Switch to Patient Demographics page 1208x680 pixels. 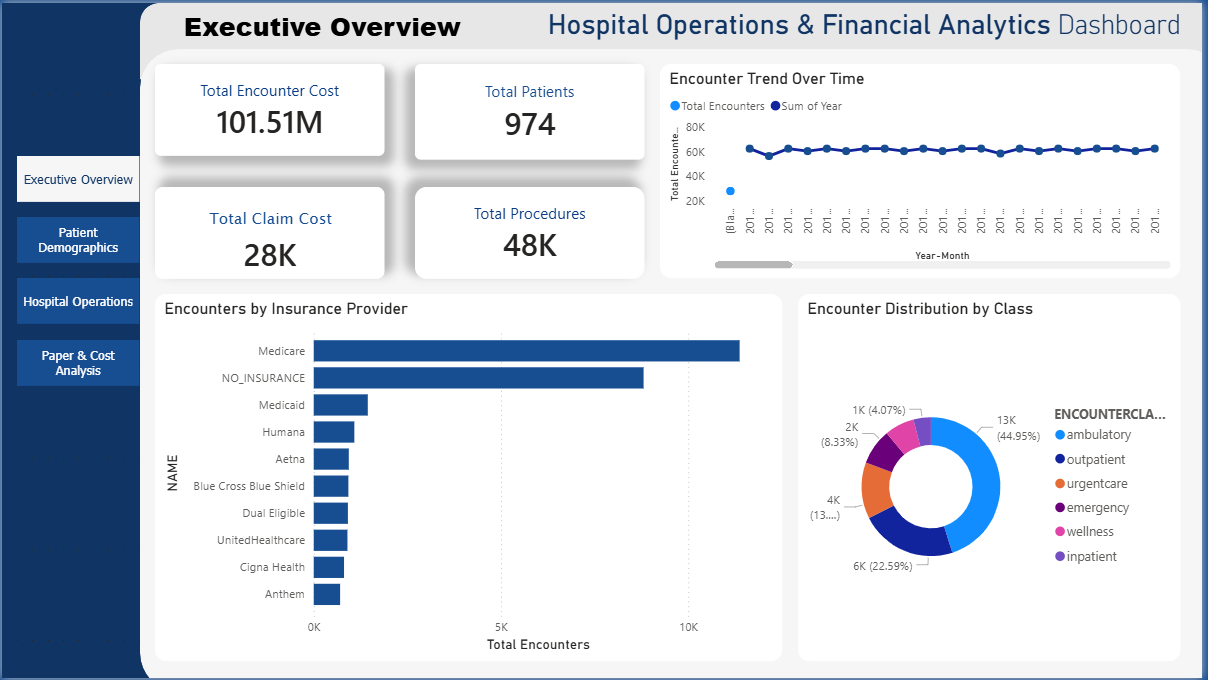[x=78, y=240]
